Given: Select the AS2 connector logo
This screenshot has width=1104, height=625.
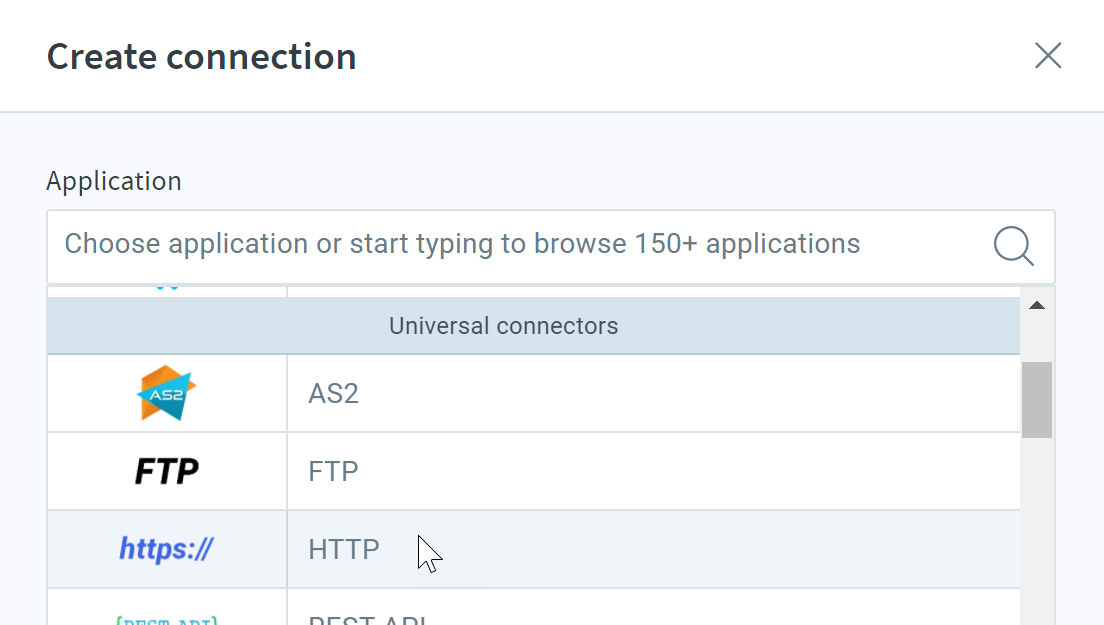Looking at the screenshot, I should 166,393.
